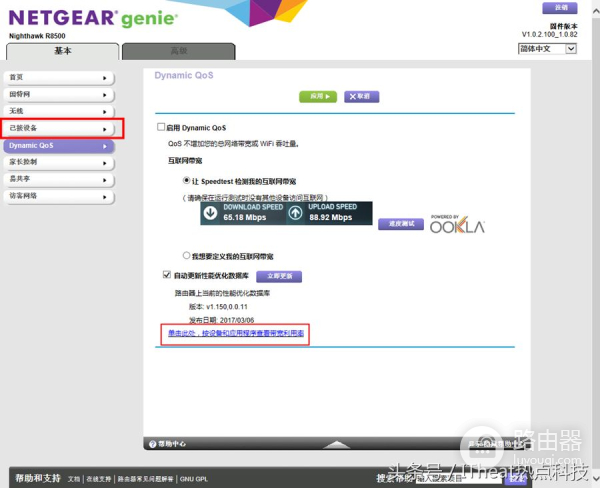
Task: Open the 无线 sidebar menu item
Action: [x=59, y=111]
